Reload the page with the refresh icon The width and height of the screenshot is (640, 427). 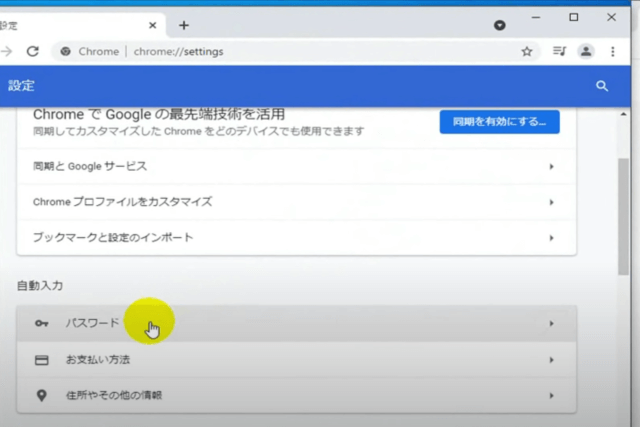33,51
